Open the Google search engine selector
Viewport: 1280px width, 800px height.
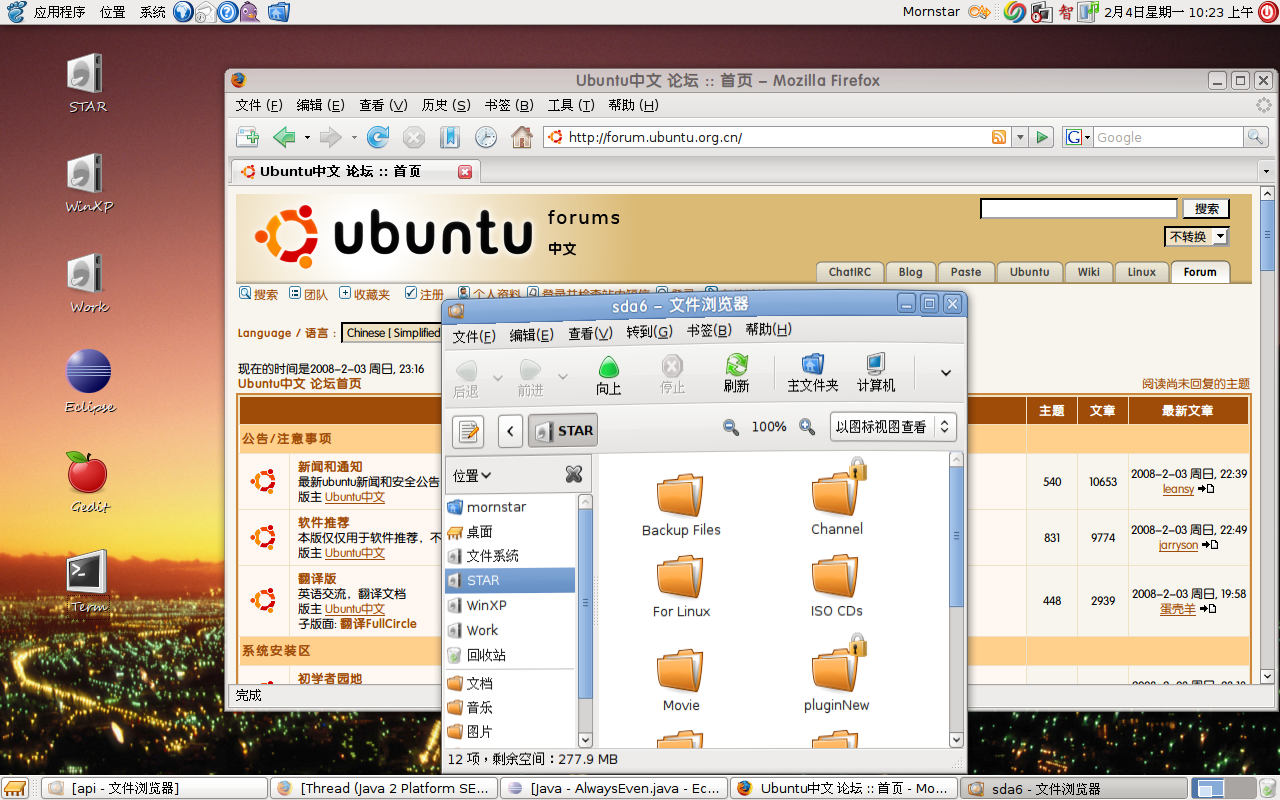[1077, 137]
